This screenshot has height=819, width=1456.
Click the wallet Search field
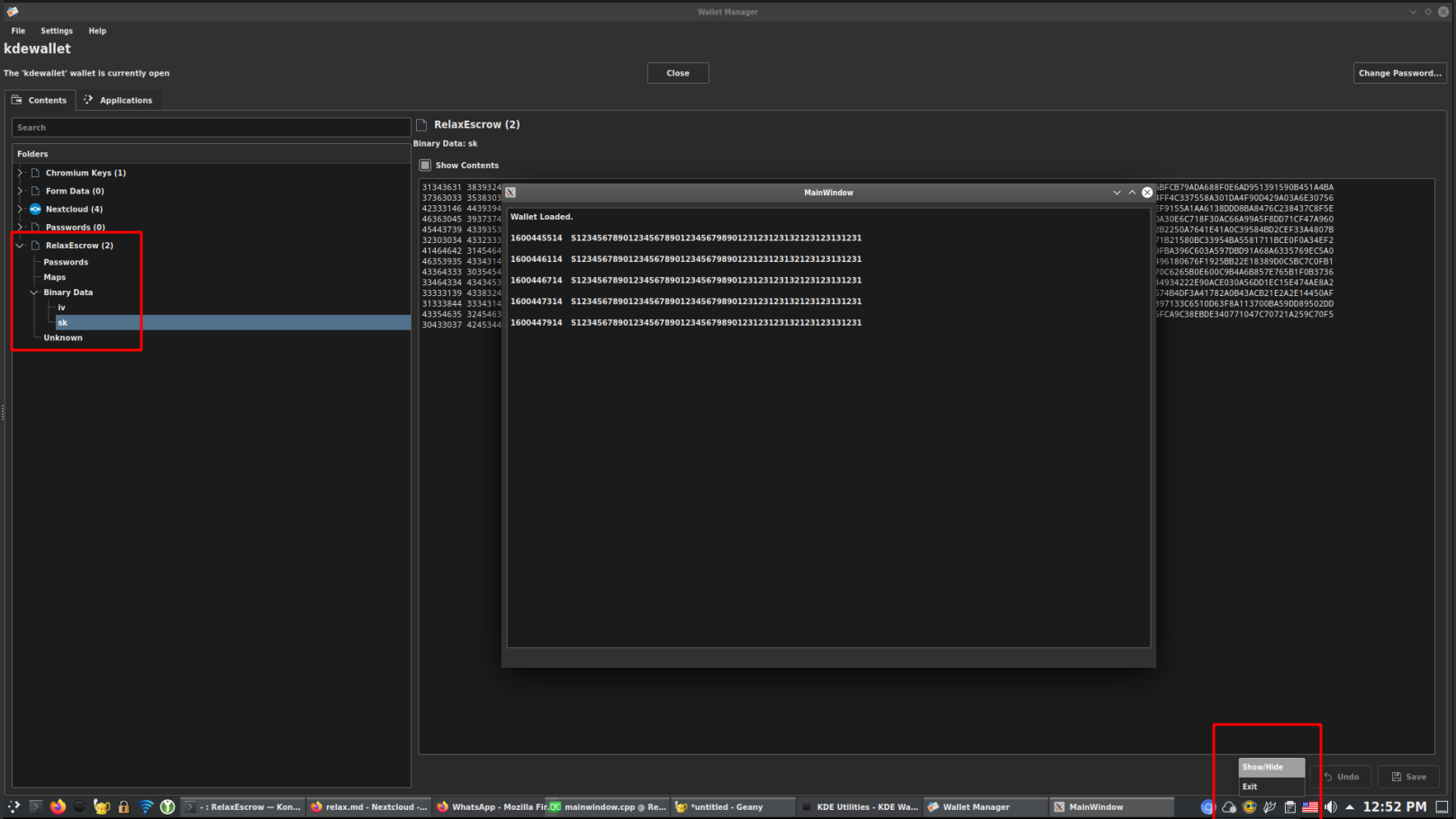tap(211, 128)
